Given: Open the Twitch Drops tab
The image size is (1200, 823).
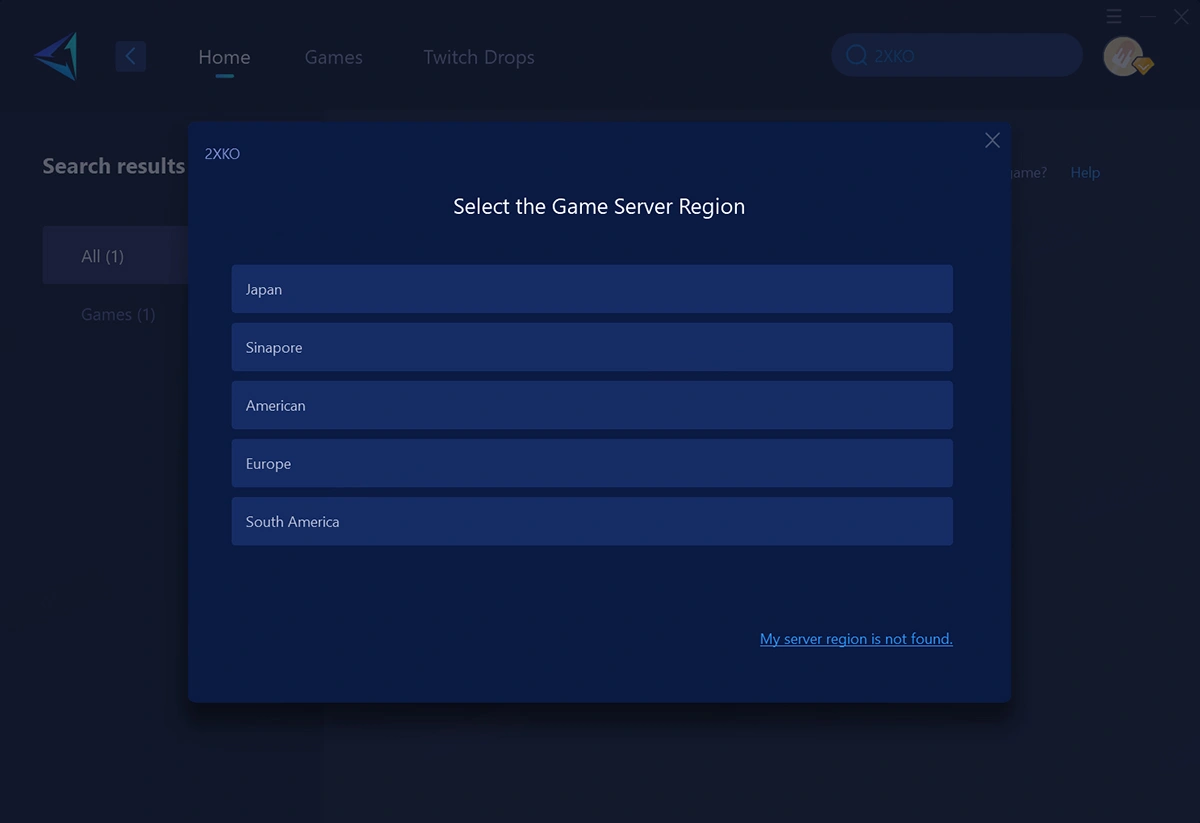Looking at the screenshot, I should (479, 57).
